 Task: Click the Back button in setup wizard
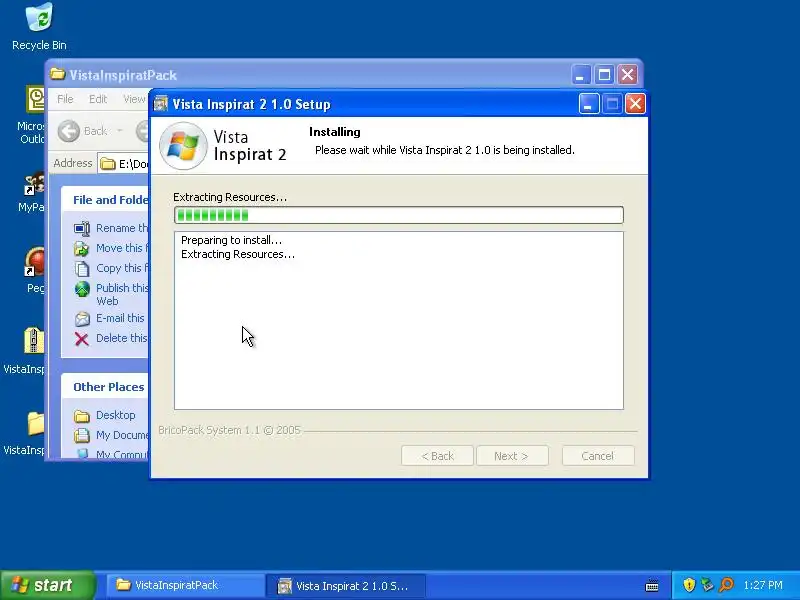click(x=437, y=456)
